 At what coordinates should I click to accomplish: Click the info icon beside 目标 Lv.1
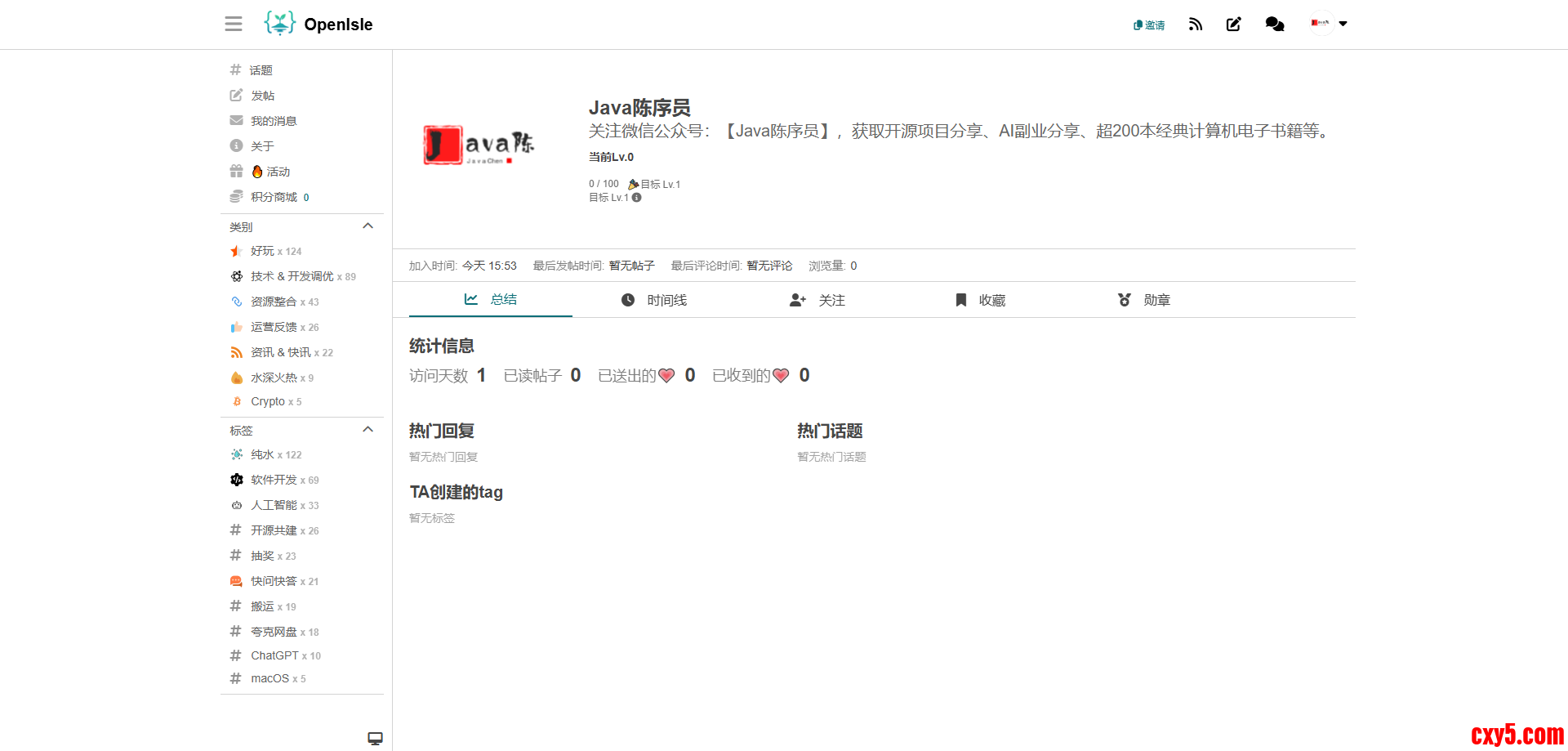coord(637,198)
